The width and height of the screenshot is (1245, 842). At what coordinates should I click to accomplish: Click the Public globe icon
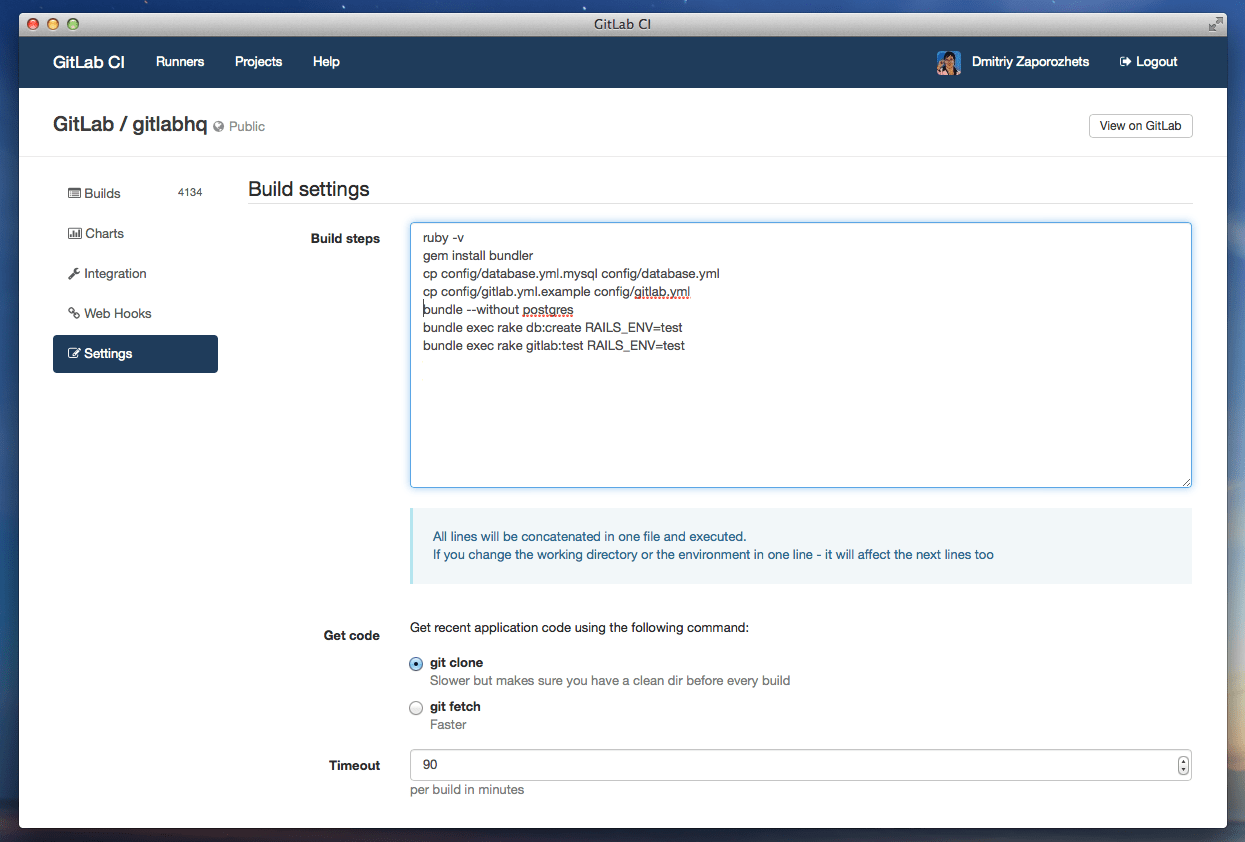pyautogui.click(x=219, y=127)
